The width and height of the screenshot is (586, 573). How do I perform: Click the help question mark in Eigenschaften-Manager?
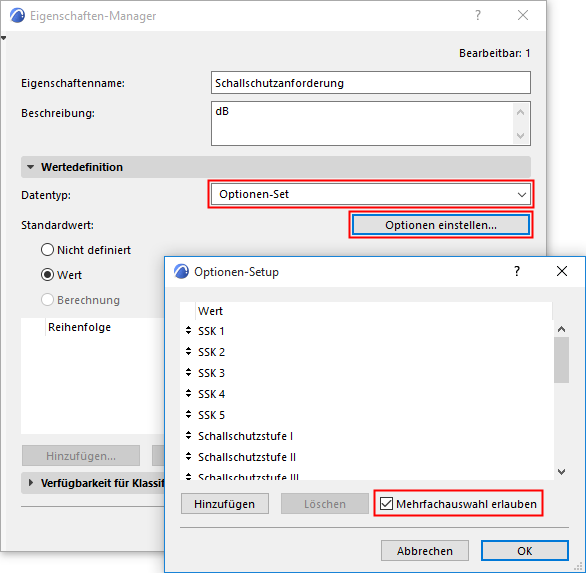(x=478, y=15)
